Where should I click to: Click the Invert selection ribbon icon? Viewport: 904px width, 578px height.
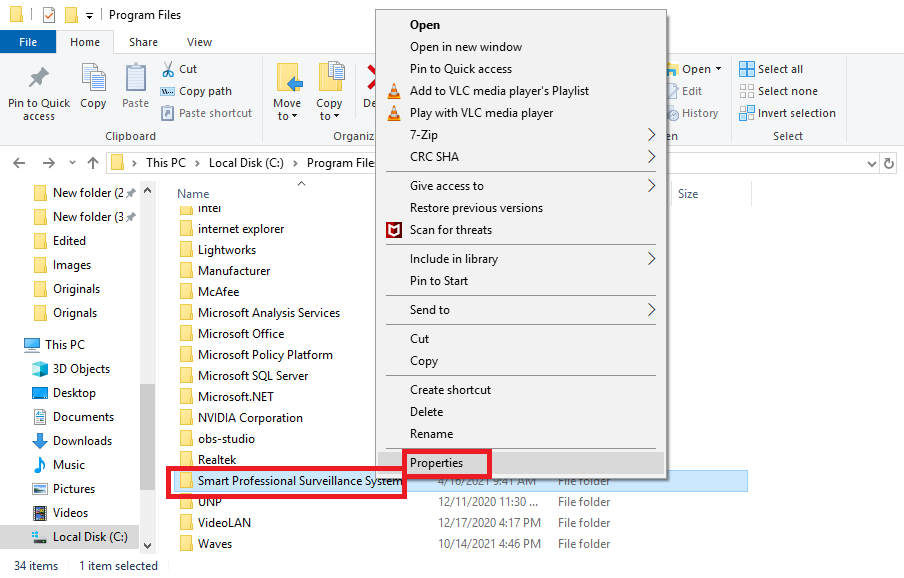coord(747,113)
